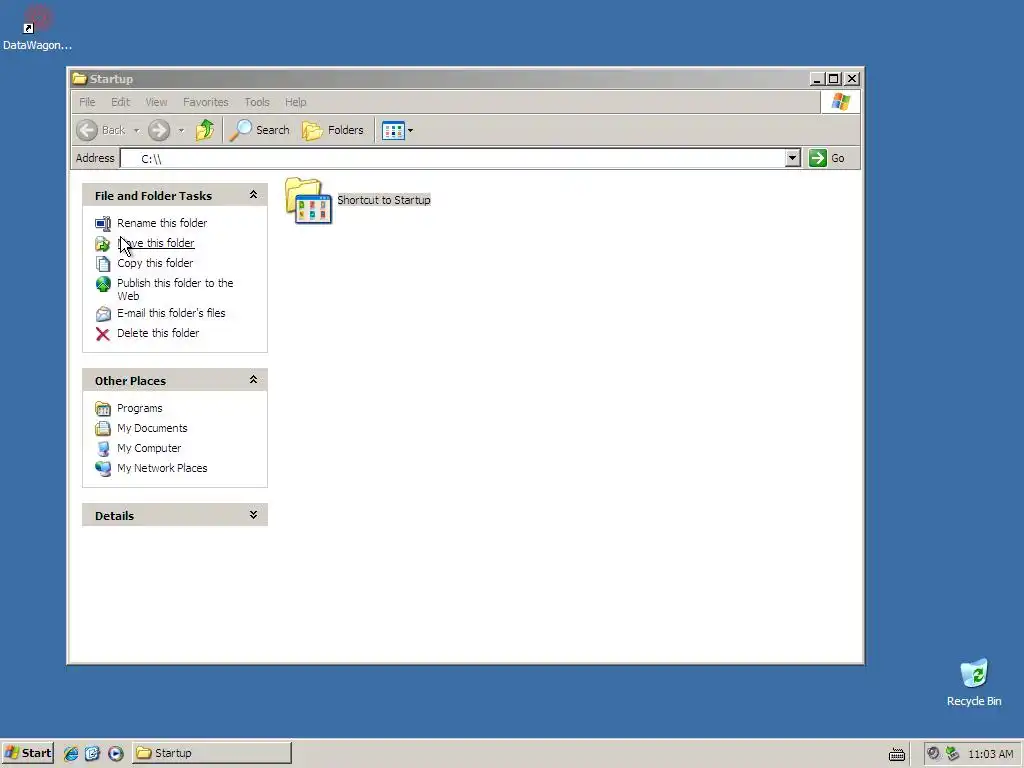This screenshot has width=1024, height=768.
Task: Click the network tray icon near clock
Action: click(952, 753)
